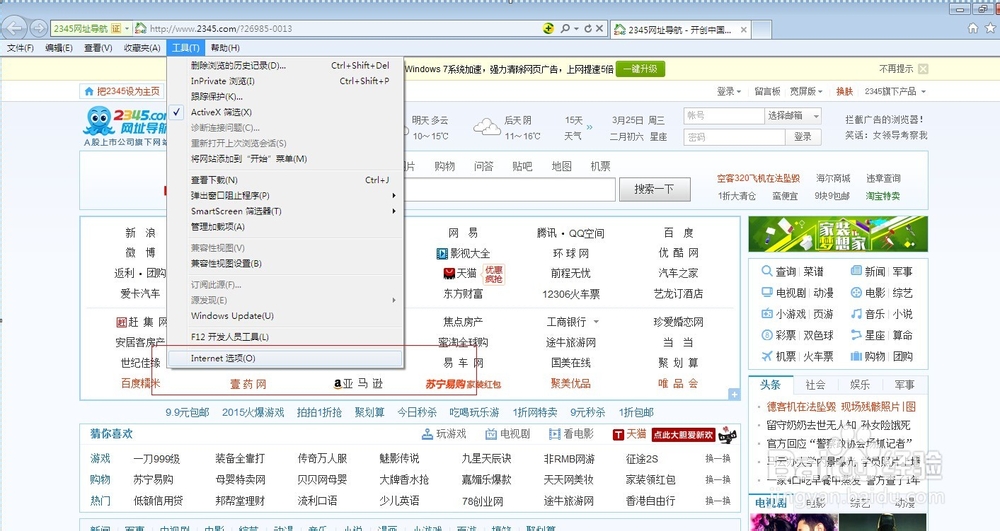The width and height of the screenshot is (1000, 531).
Task: Click the 登录 button beside password field
Action: (803, 137)
